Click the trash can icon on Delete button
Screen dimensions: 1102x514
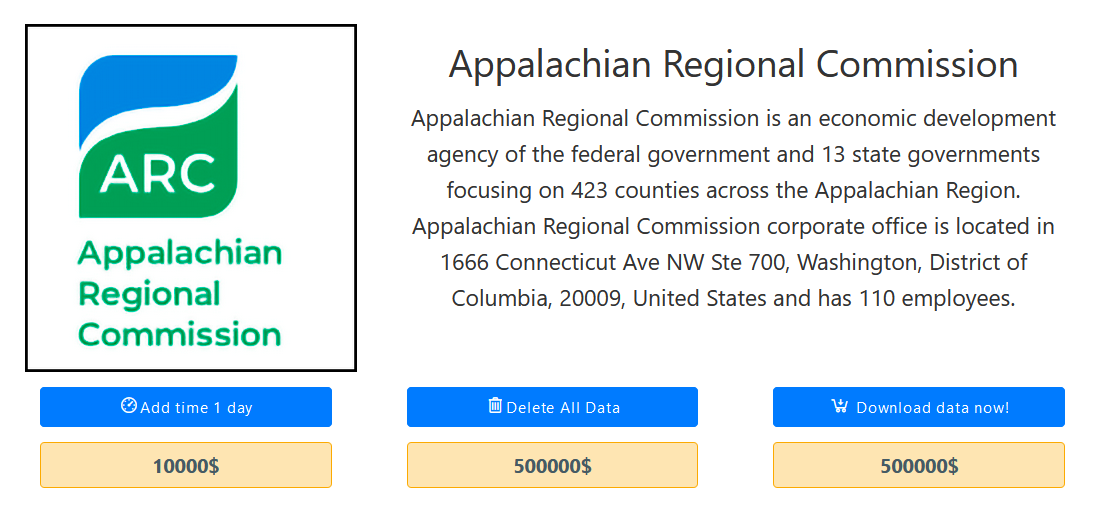(495, 406)
